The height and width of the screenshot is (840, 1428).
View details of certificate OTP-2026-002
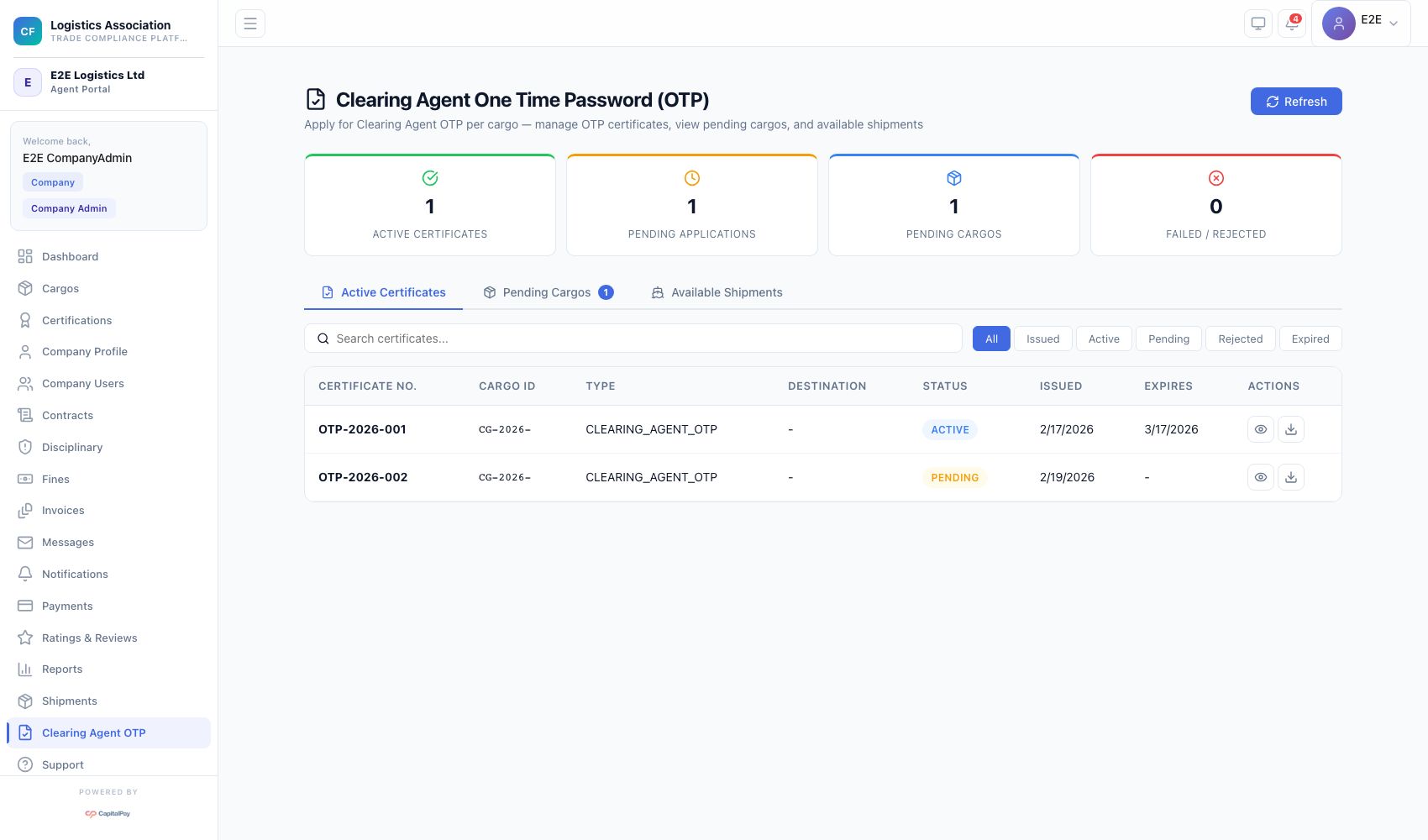click(1261, 477)
